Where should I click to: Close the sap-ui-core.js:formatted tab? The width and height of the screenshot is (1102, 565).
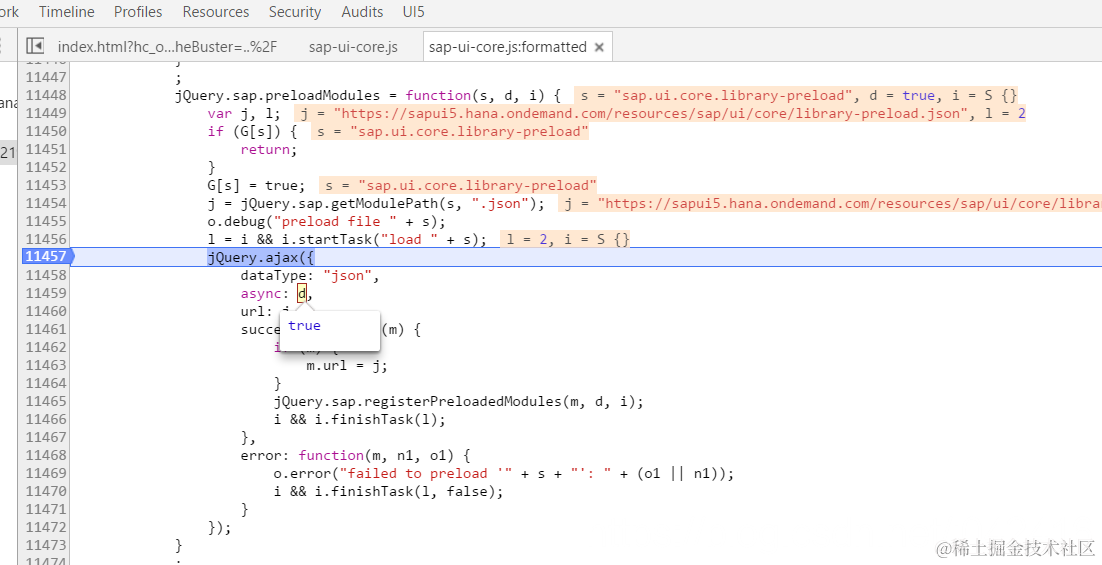pos(599,47)
